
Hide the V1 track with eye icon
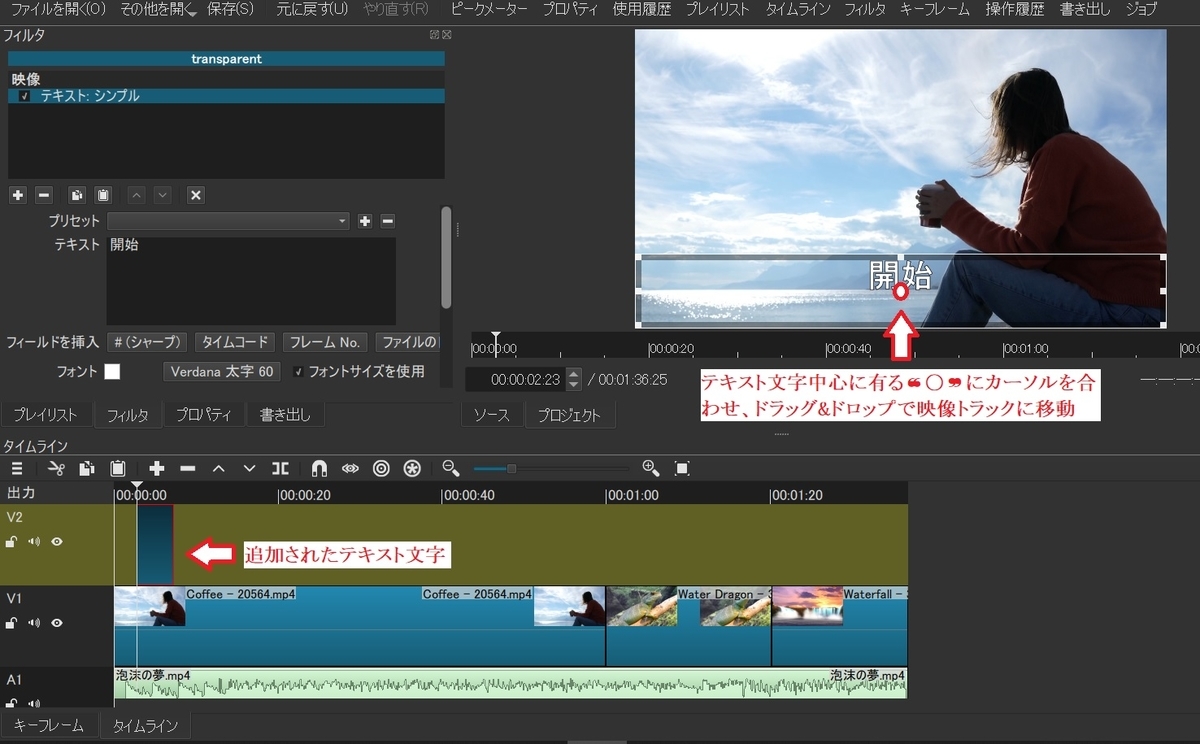pyautogui.click(x=57, y=623)
